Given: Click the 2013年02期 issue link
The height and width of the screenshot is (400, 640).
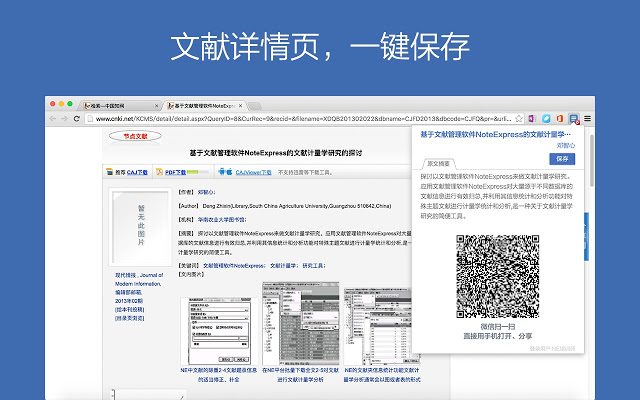Looking at the screenshot, I should pyautogui.click(x=129, y=301).
